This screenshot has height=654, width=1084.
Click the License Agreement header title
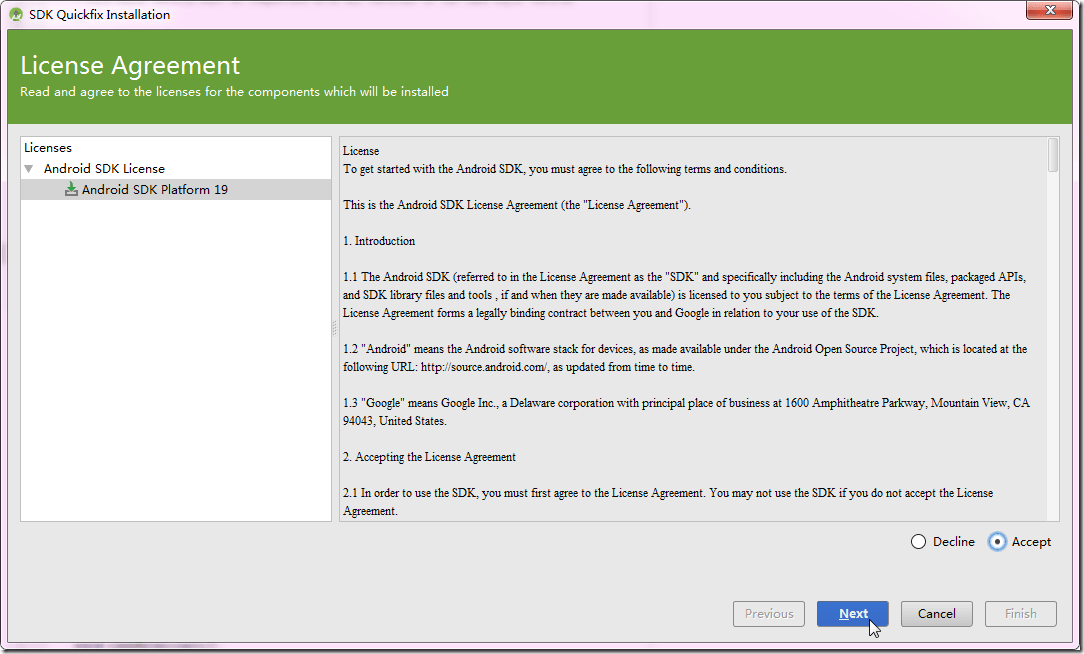(130, 66)
